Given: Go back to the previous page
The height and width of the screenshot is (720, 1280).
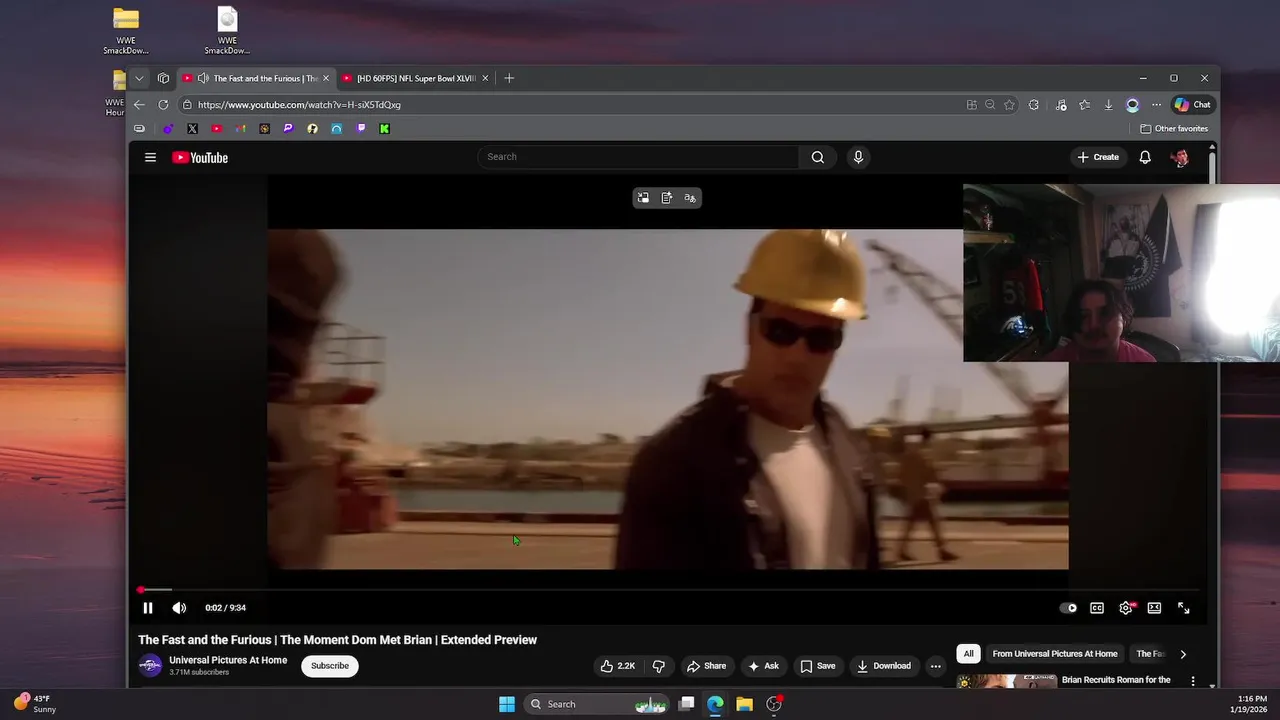Looking at the screenshot, I should click(139, 104).
